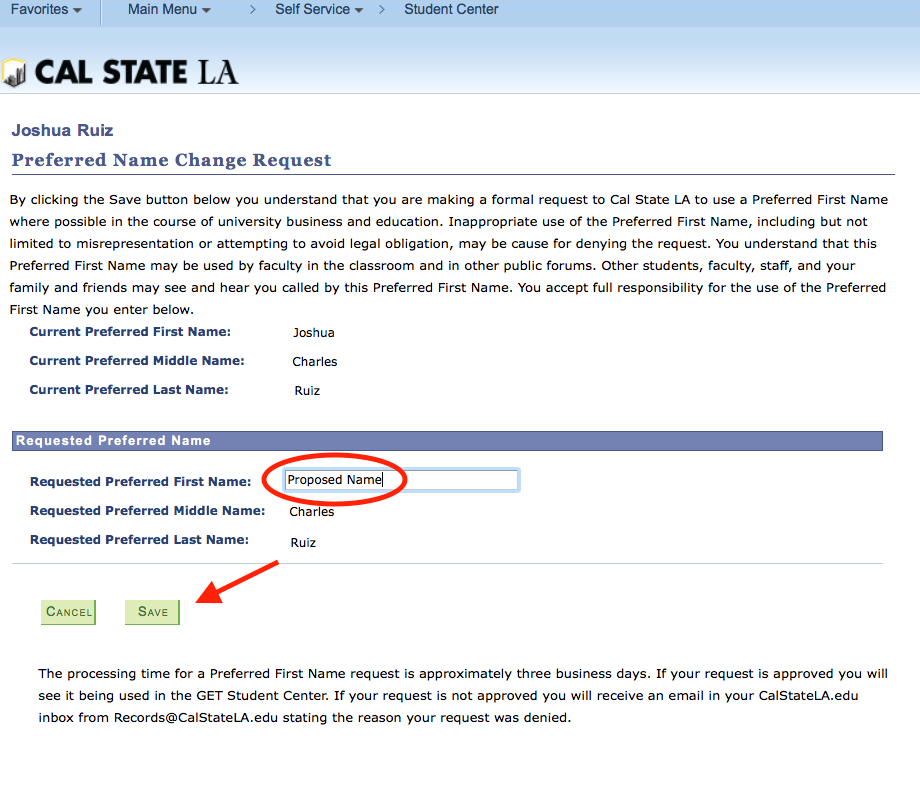This screenshot has height=788, width=920.
Task: Cancel the preferred name change request
Action: tap(68, 611)
